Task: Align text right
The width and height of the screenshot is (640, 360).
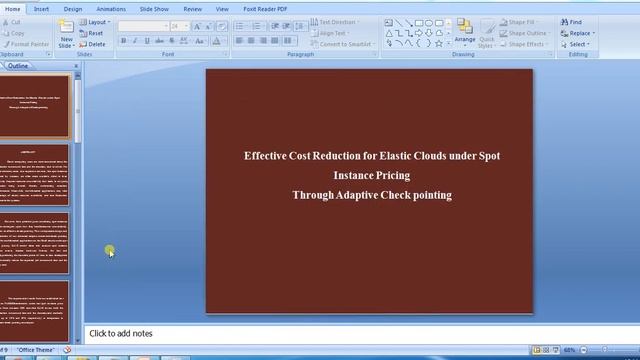Action: pyautogui.click(x=263, y=40)
